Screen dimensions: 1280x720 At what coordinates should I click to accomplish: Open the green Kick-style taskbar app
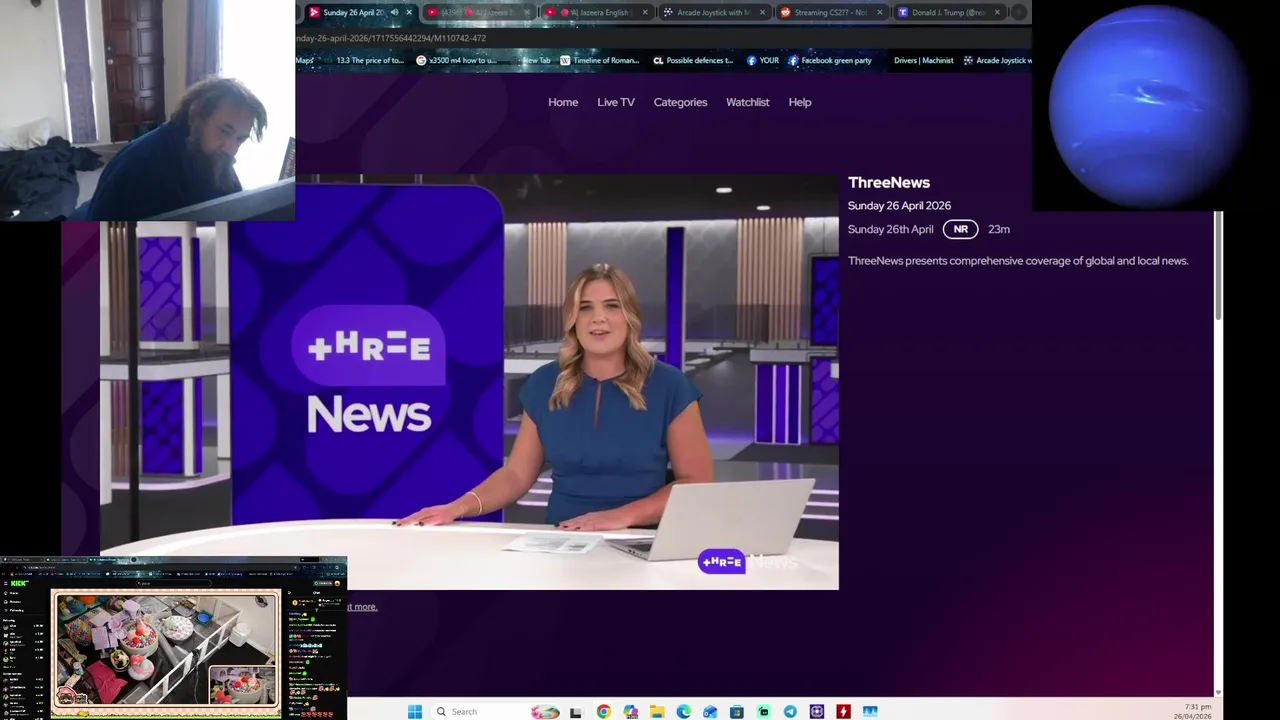763,712
